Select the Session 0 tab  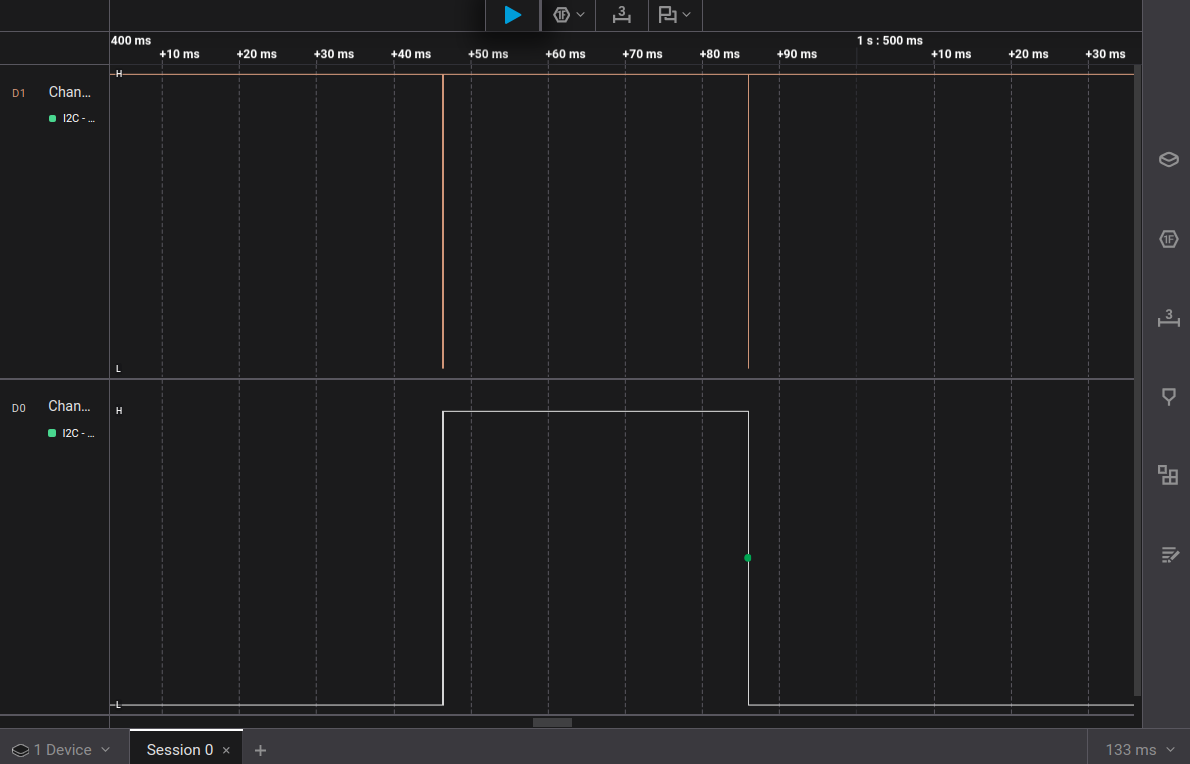pyautogui.click(x=179, y=750)
